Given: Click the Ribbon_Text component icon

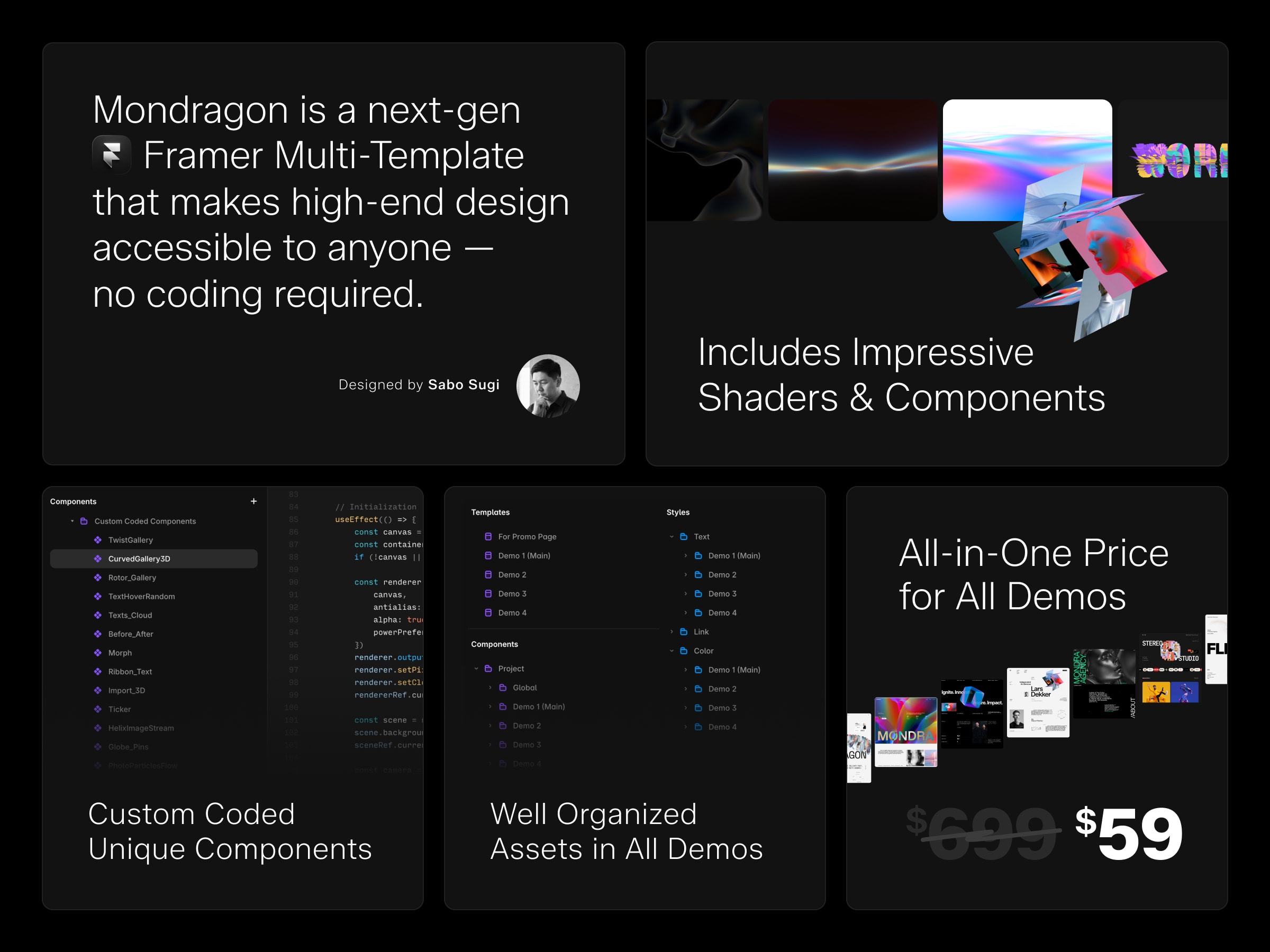Looking at the screenshot, I should click(x=97, y=671).
